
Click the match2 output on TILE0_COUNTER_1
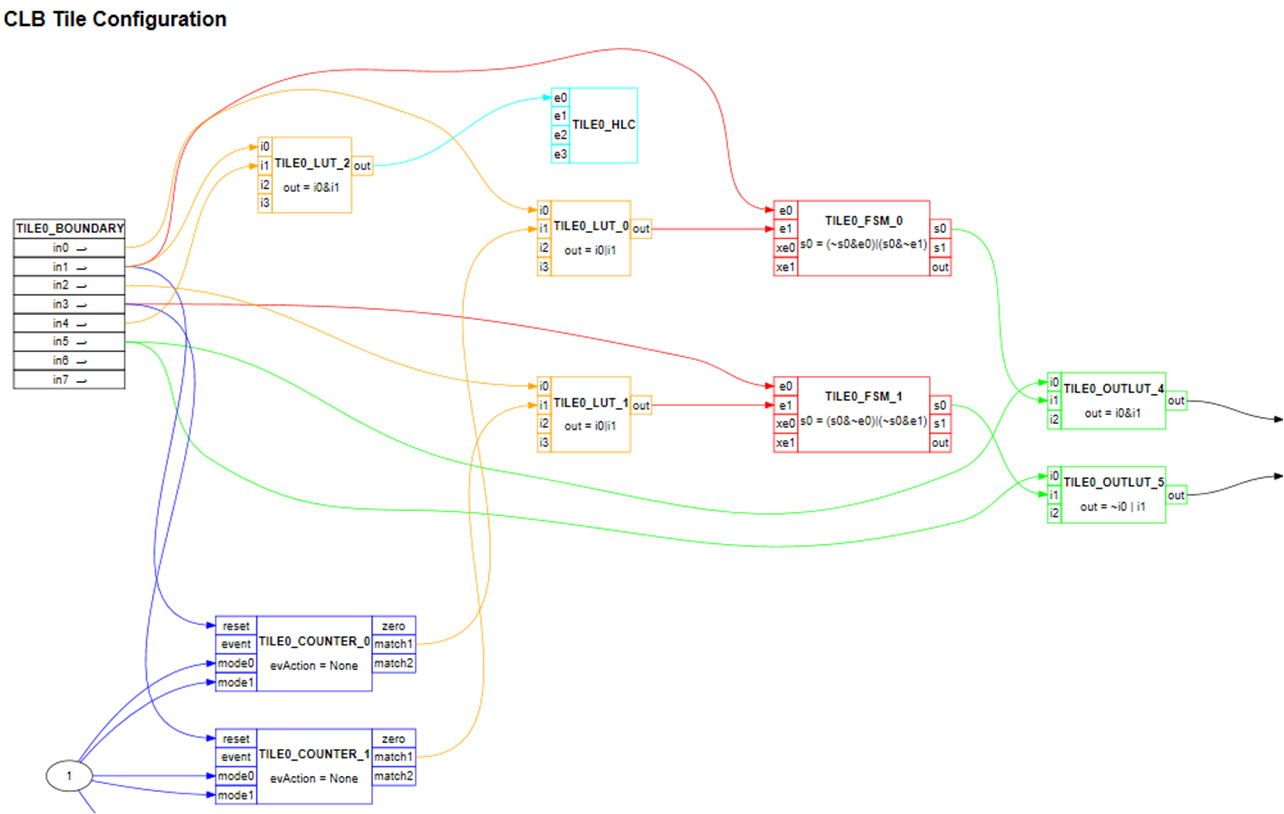tap(393, 775)
